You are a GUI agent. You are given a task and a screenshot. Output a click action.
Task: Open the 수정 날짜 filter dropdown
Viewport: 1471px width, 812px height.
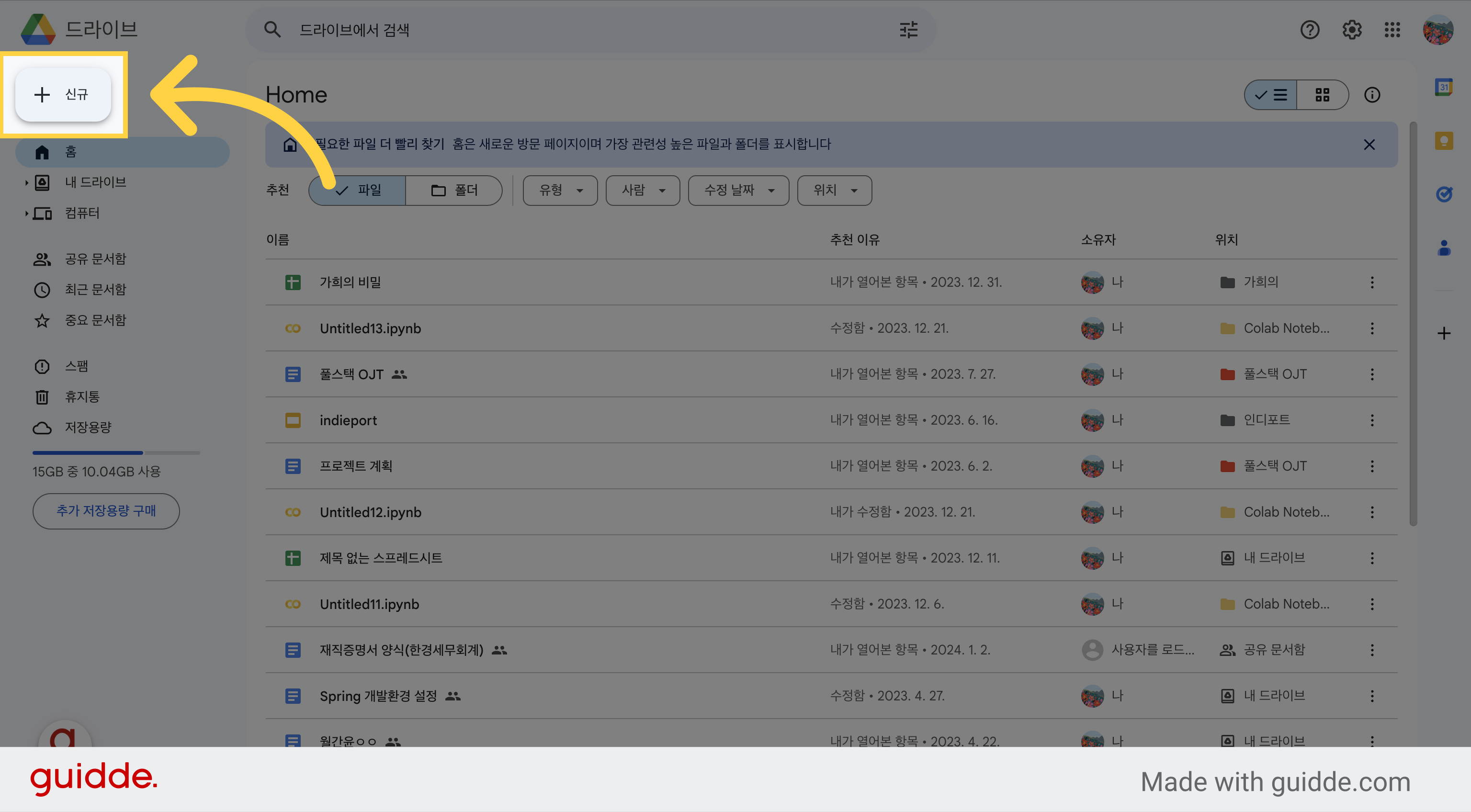point(738,190)
